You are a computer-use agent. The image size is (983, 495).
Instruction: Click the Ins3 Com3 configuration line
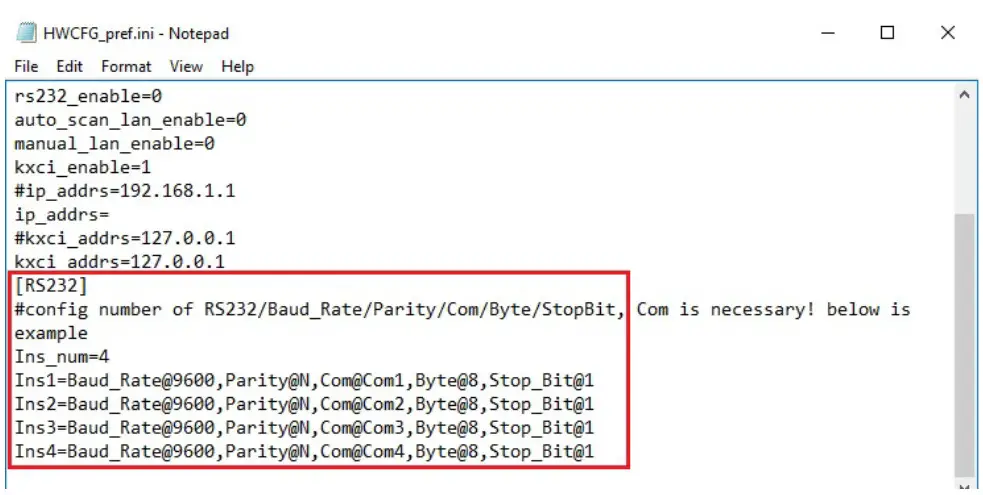tap(304, 428)
